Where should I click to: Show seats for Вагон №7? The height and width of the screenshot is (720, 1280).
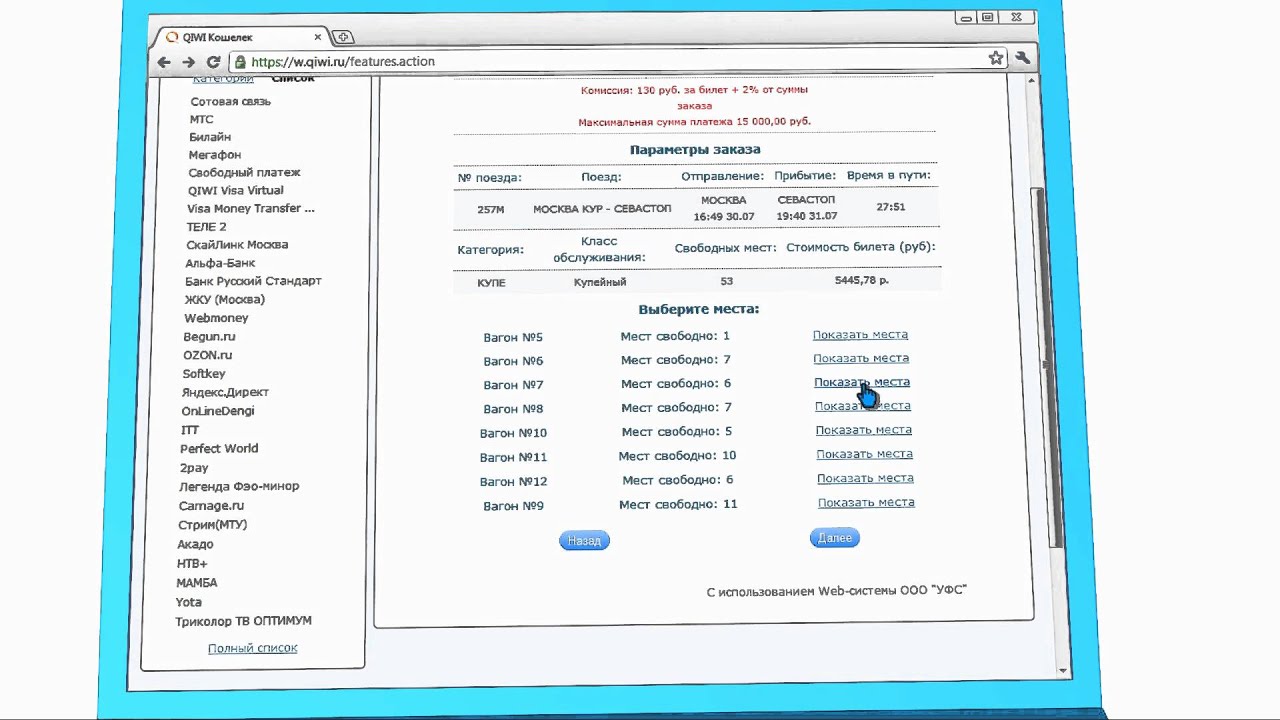point(862,382)
